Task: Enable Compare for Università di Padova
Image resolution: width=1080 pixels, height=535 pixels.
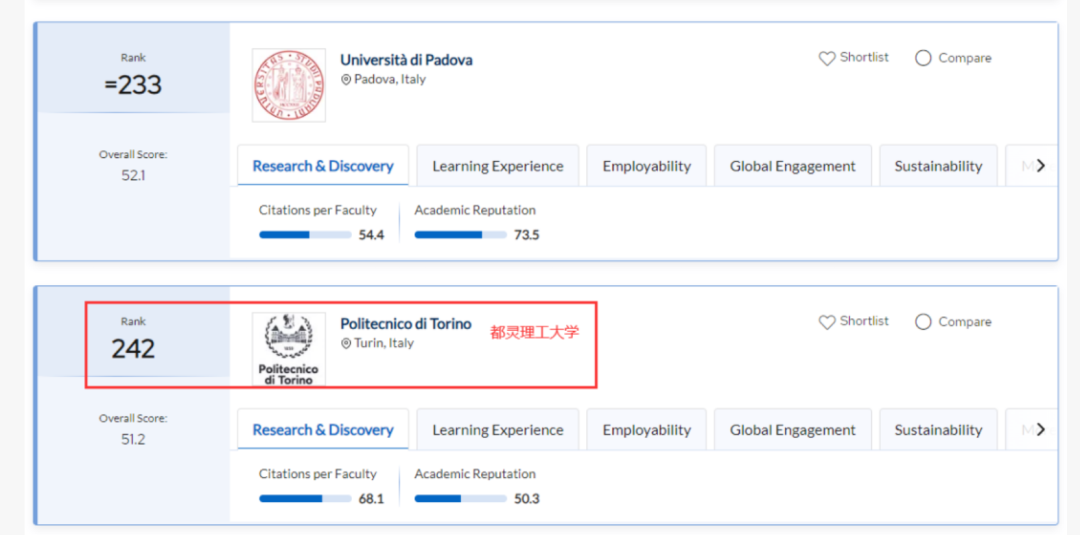Action: [923, 59]
